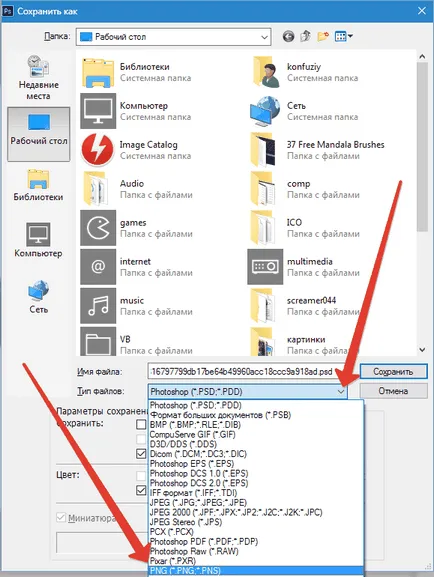Screen dimensions: 434x577
Task: Choose CompuServe GIF format
Action: (x=255, y=434)
